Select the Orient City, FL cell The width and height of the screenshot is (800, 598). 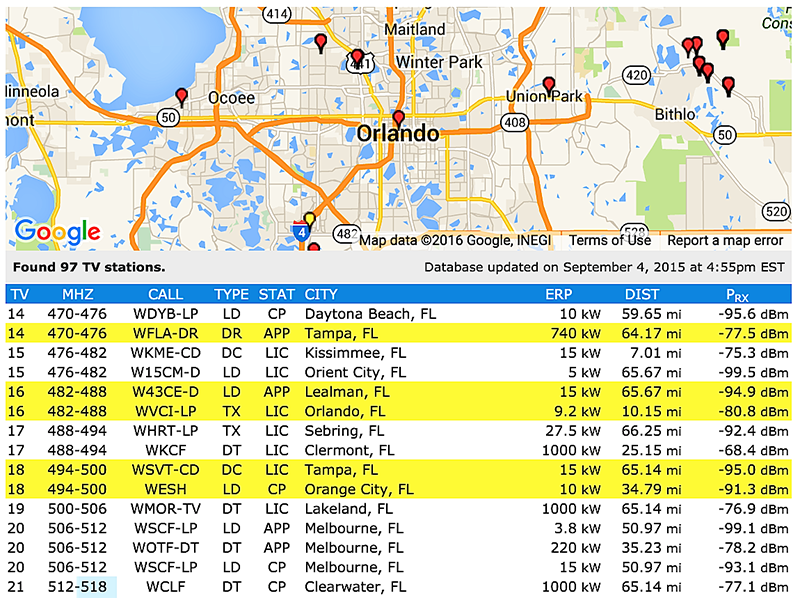point(355,372)
